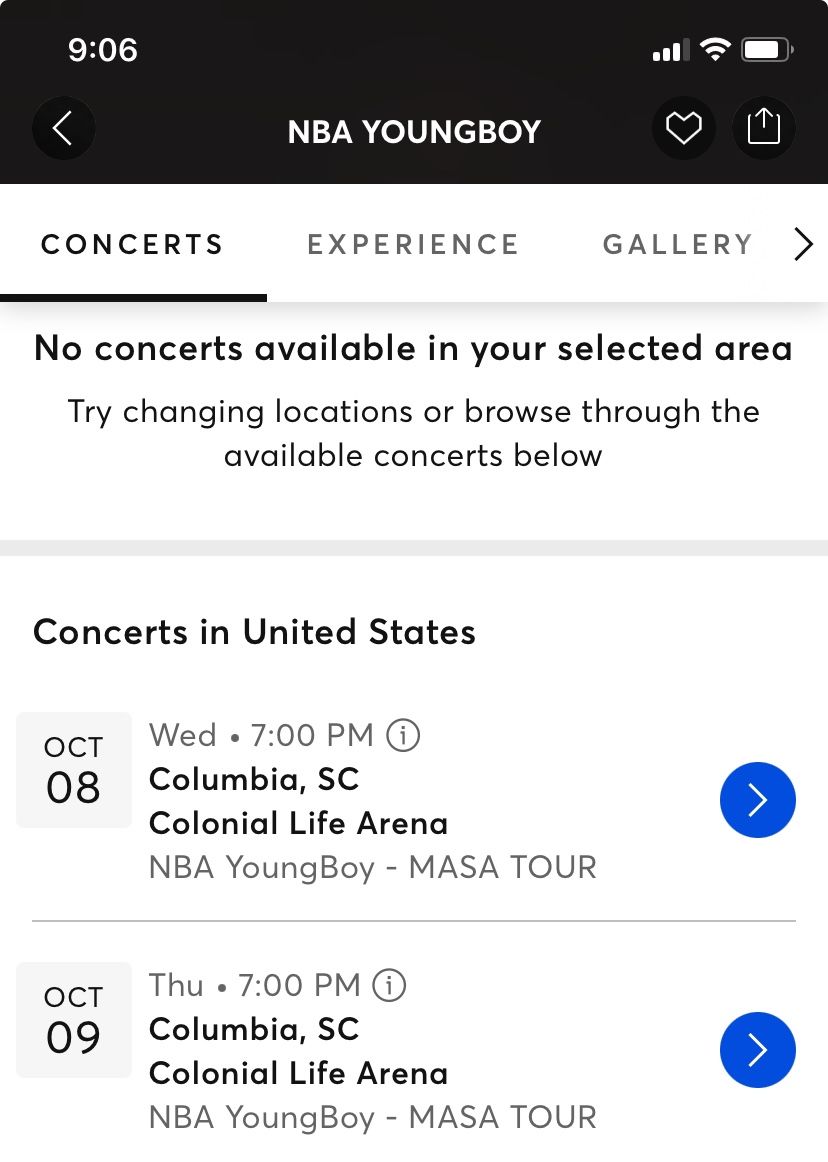The height and width of the screenshot is (1162, 828).
Task: Tap the NBA YOUNGBOY header title
Action: click(414, 132)
